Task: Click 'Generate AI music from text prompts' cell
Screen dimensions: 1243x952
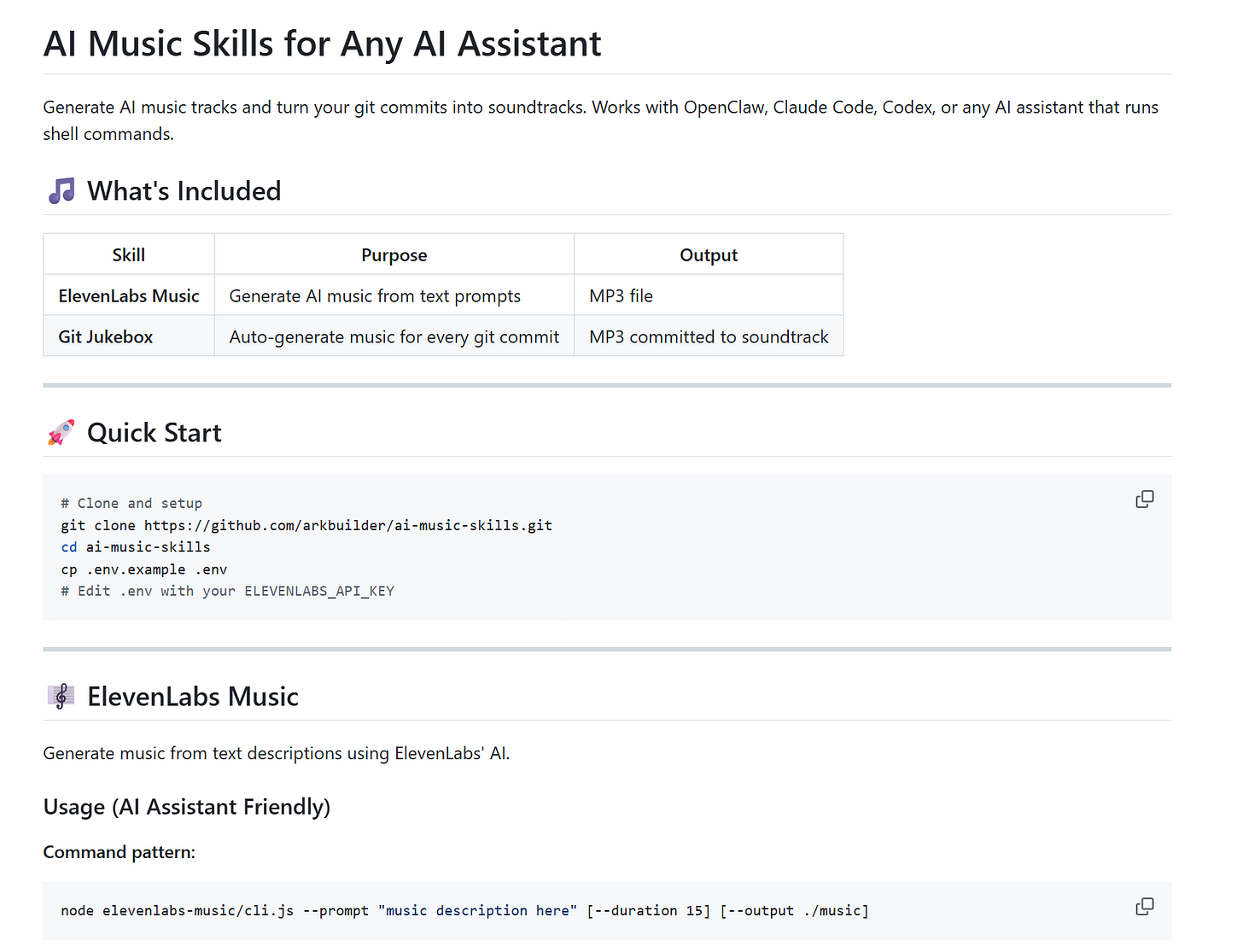Action: click(394, 295)
